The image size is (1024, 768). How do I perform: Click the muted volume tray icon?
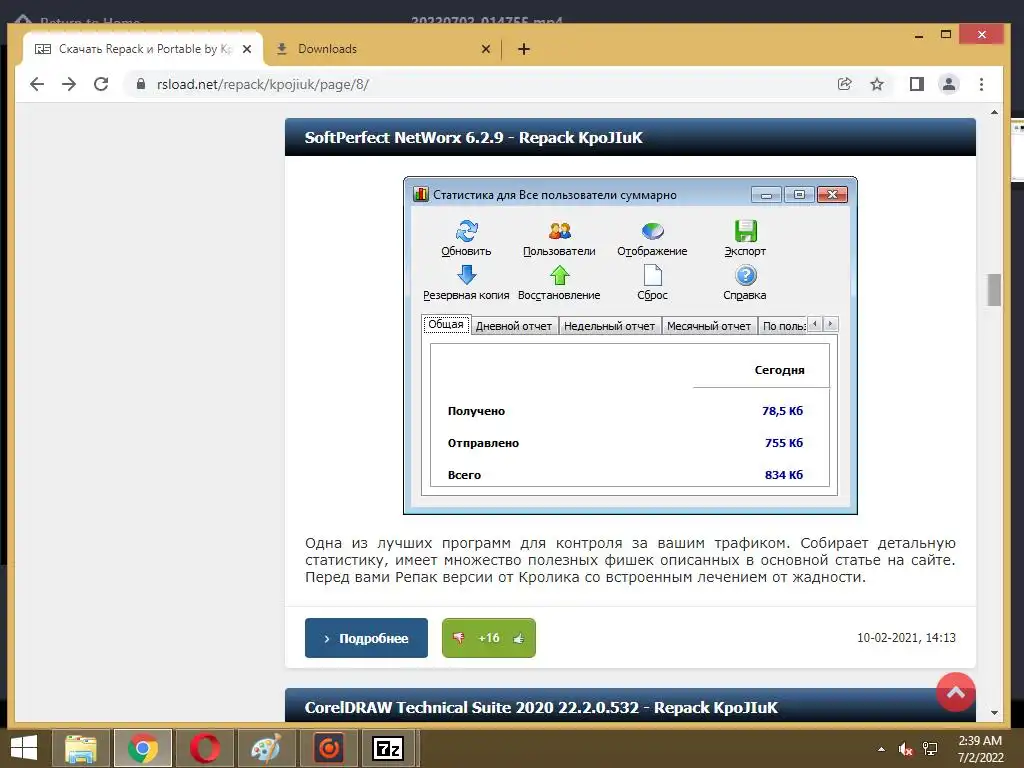click(x=905, y=749)
